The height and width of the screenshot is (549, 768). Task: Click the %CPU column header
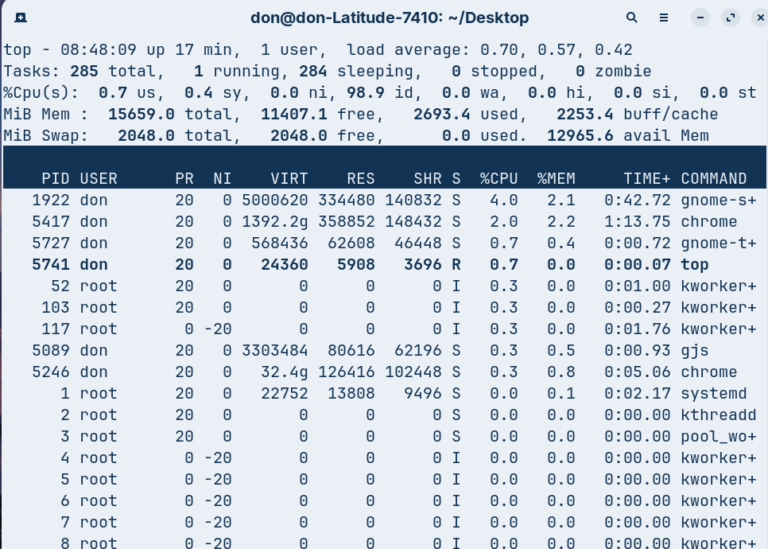499,178
